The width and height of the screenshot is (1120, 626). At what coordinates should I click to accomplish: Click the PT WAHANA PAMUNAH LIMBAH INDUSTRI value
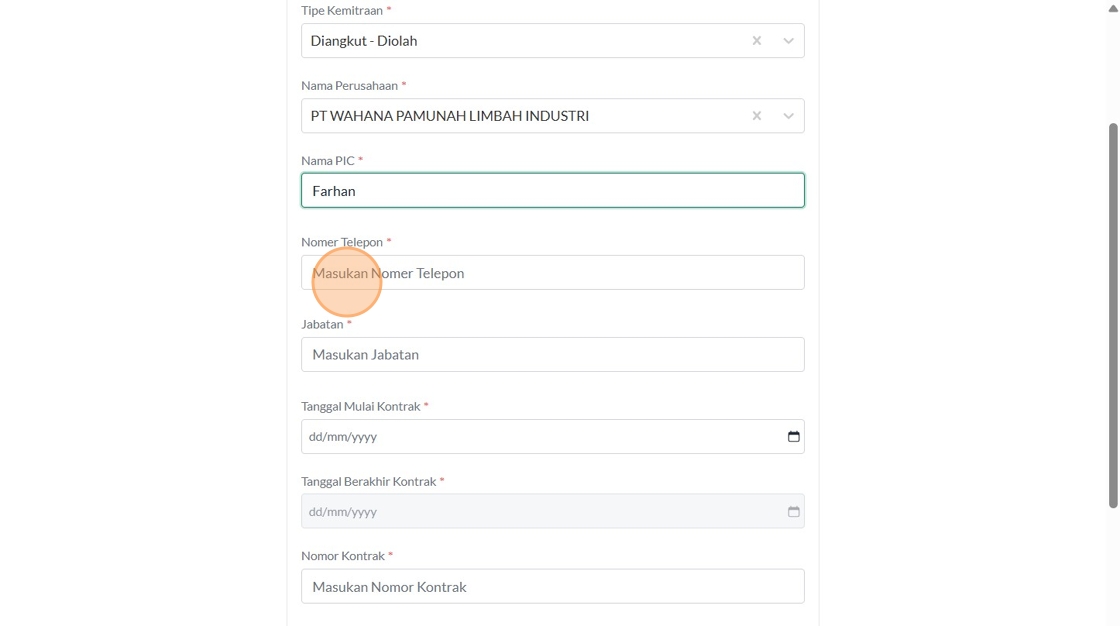[x=450, y=116]
